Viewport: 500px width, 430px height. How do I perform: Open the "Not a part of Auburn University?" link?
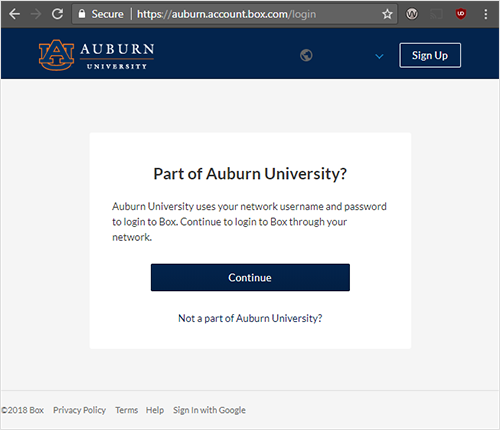(250, 318)
